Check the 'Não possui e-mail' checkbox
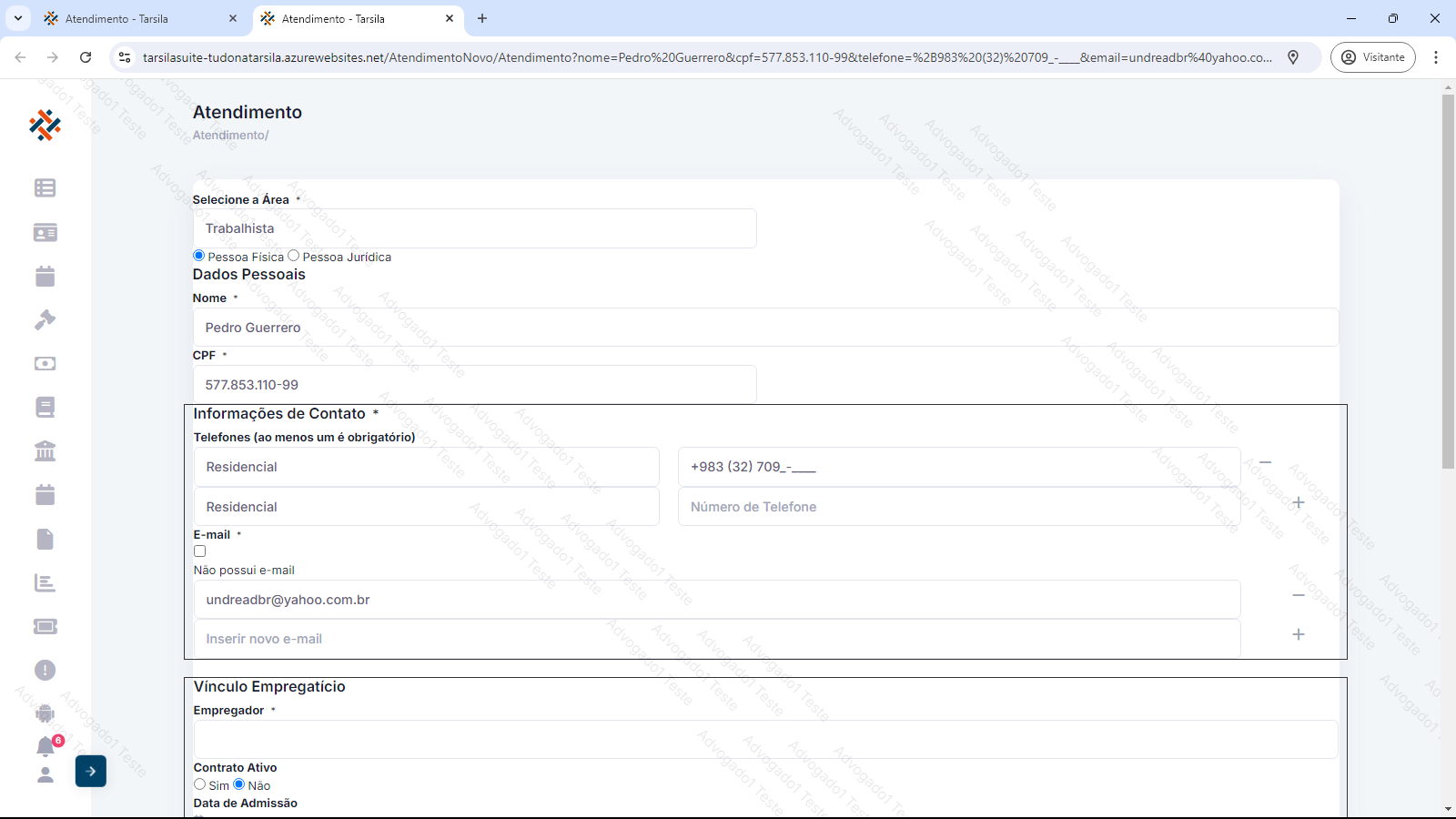The image size is (1456, 819). click(200, 551)
